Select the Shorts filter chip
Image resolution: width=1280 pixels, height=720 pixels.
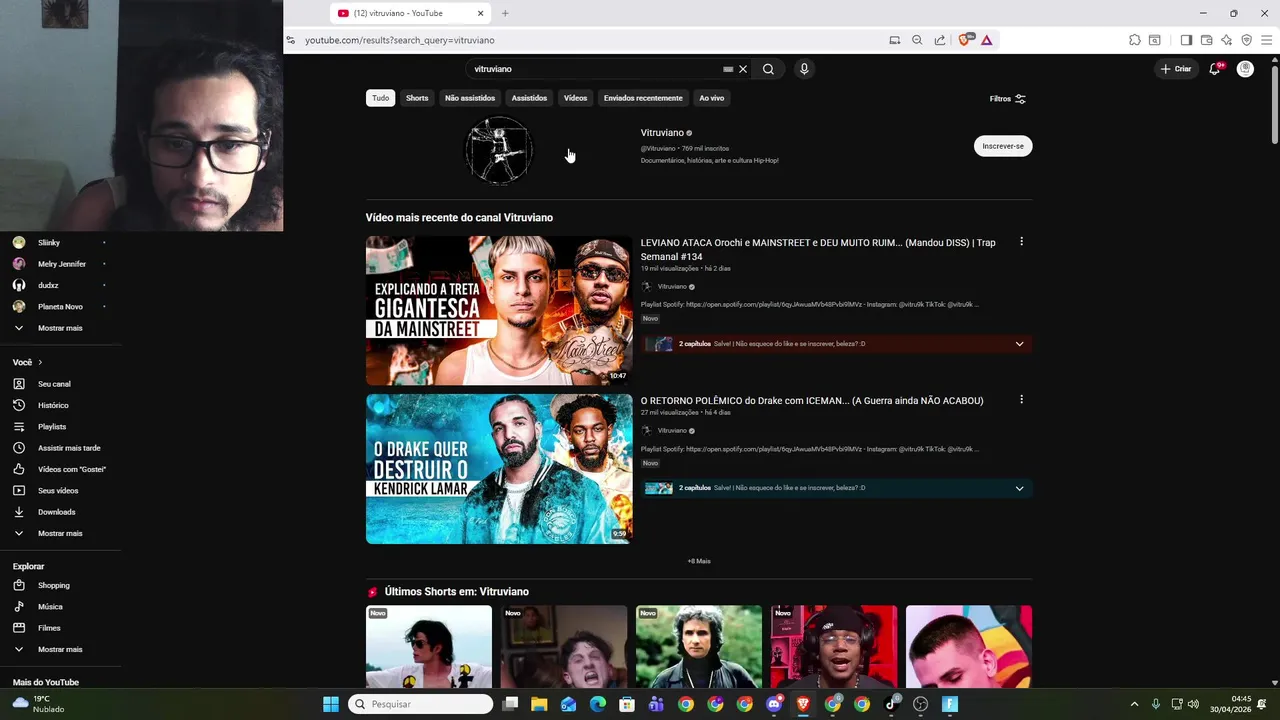[x=417, y=98]
